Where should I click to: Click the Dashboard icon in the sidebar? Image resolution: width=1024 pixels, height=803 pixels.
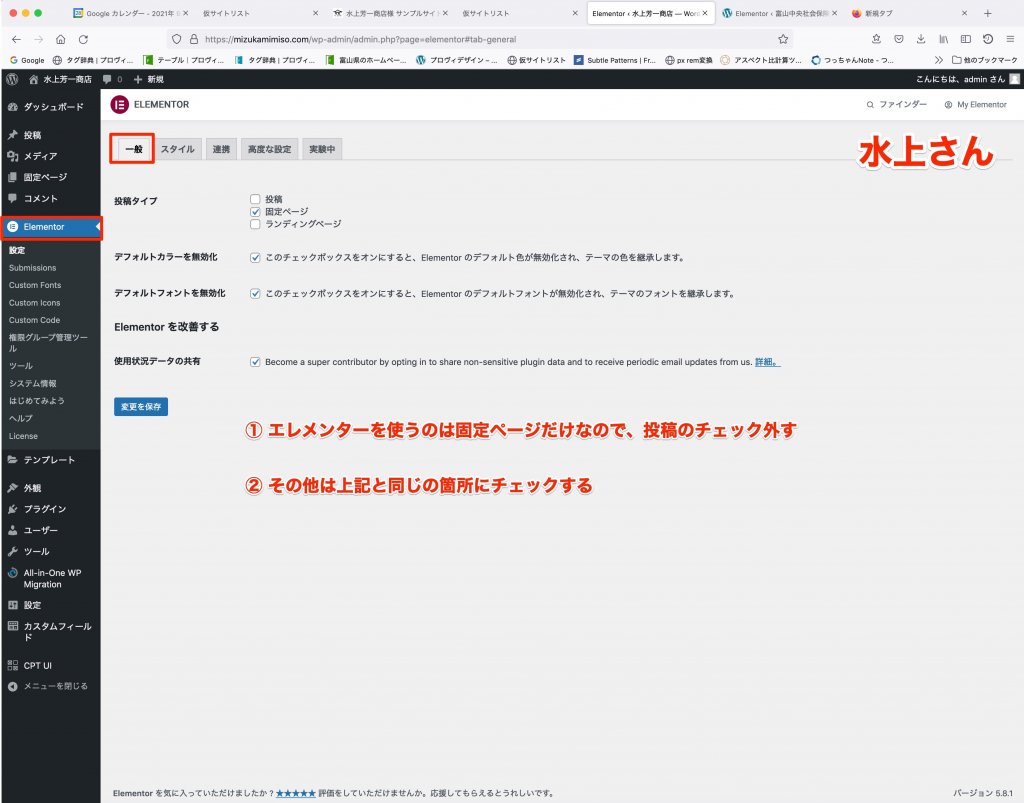click(x=12, y=106)
